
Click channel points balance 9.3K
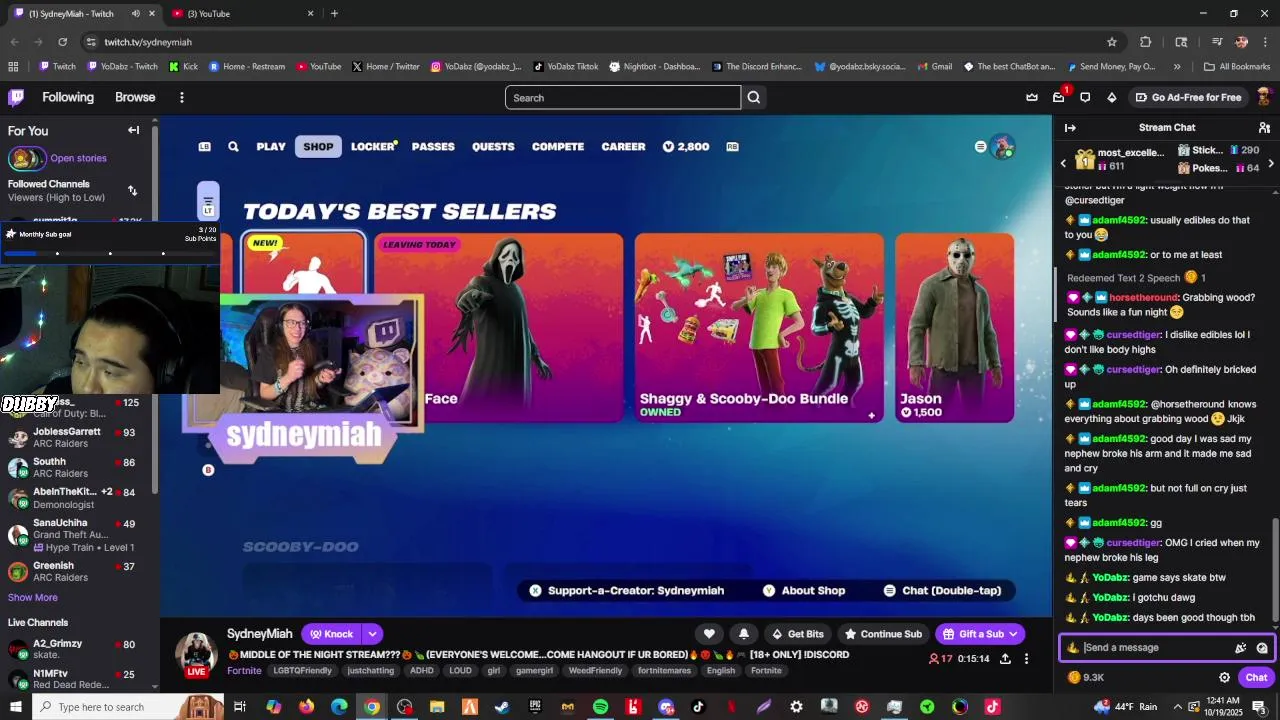pyautogui.click(x=1085, y=677)
